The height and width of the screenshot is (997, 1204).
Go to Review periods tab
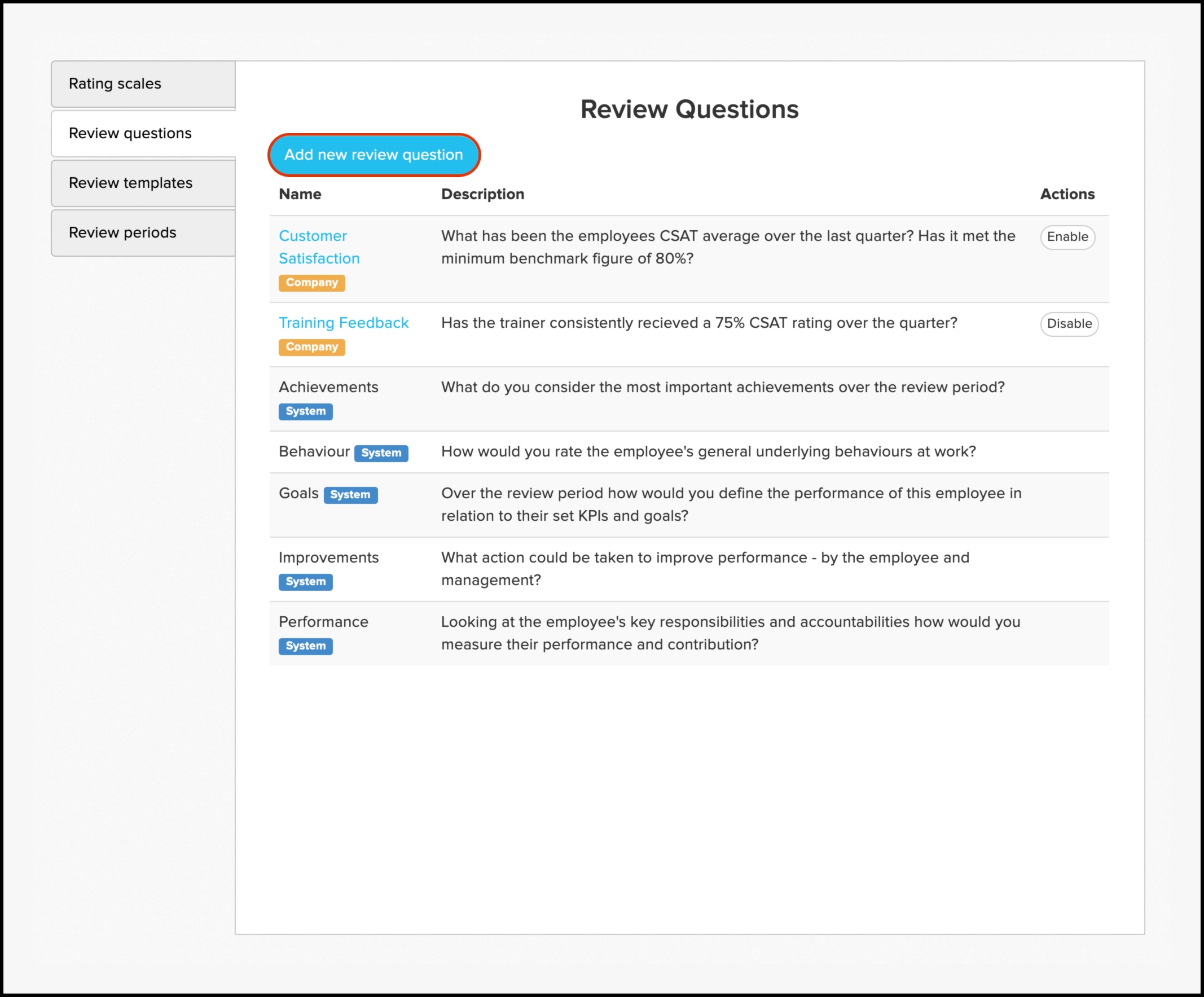point(143,232)
